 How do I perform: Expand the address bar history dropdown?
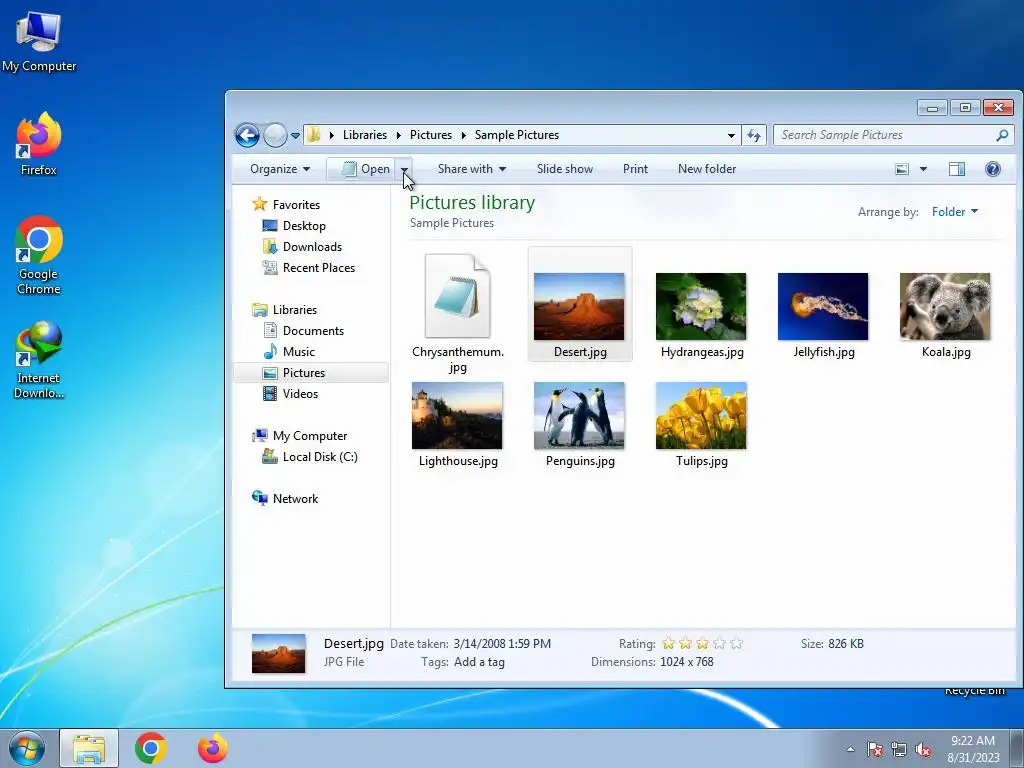click(731, 135)
